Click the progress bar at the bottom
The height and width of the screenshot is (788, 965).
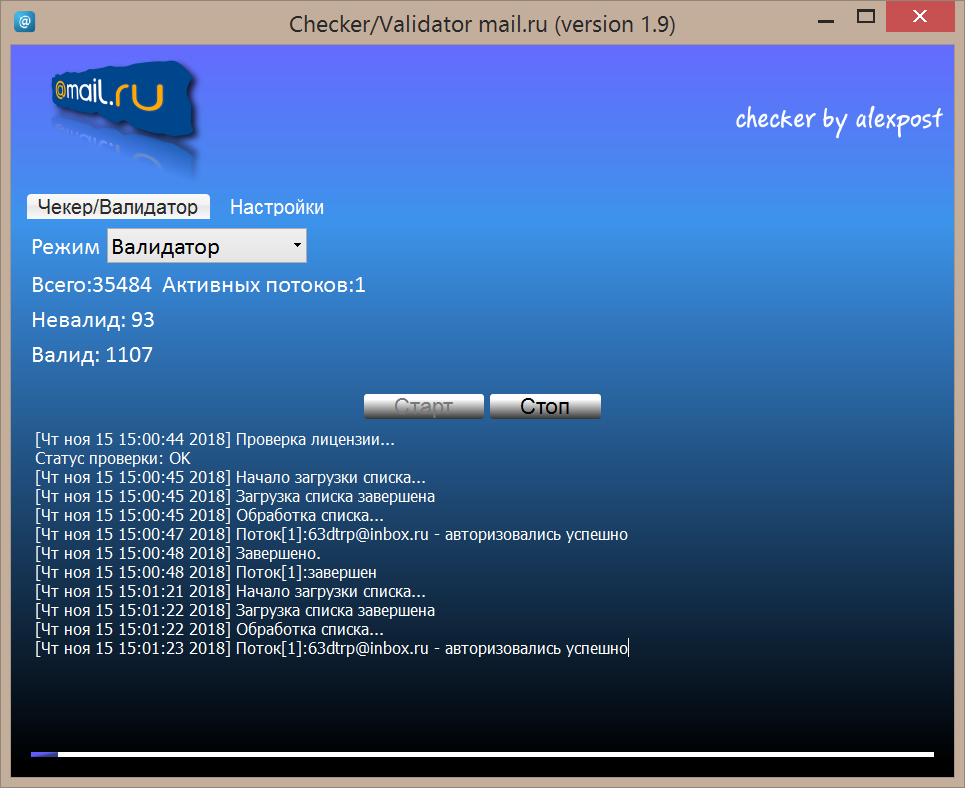(x=482, y=754)
